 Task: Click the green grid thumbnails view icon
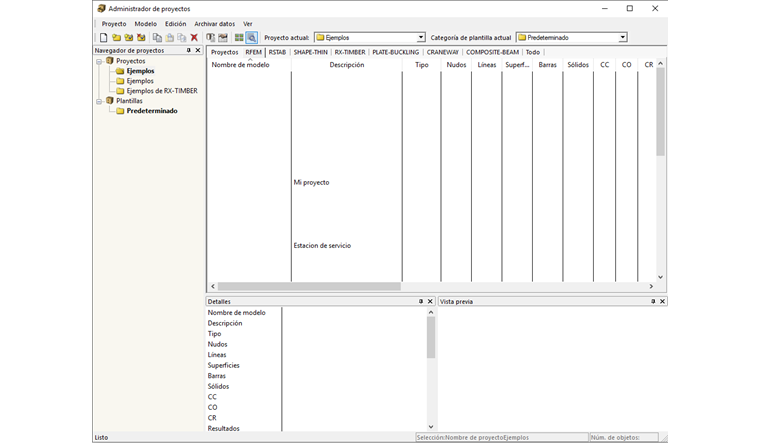tap(239, 37)
